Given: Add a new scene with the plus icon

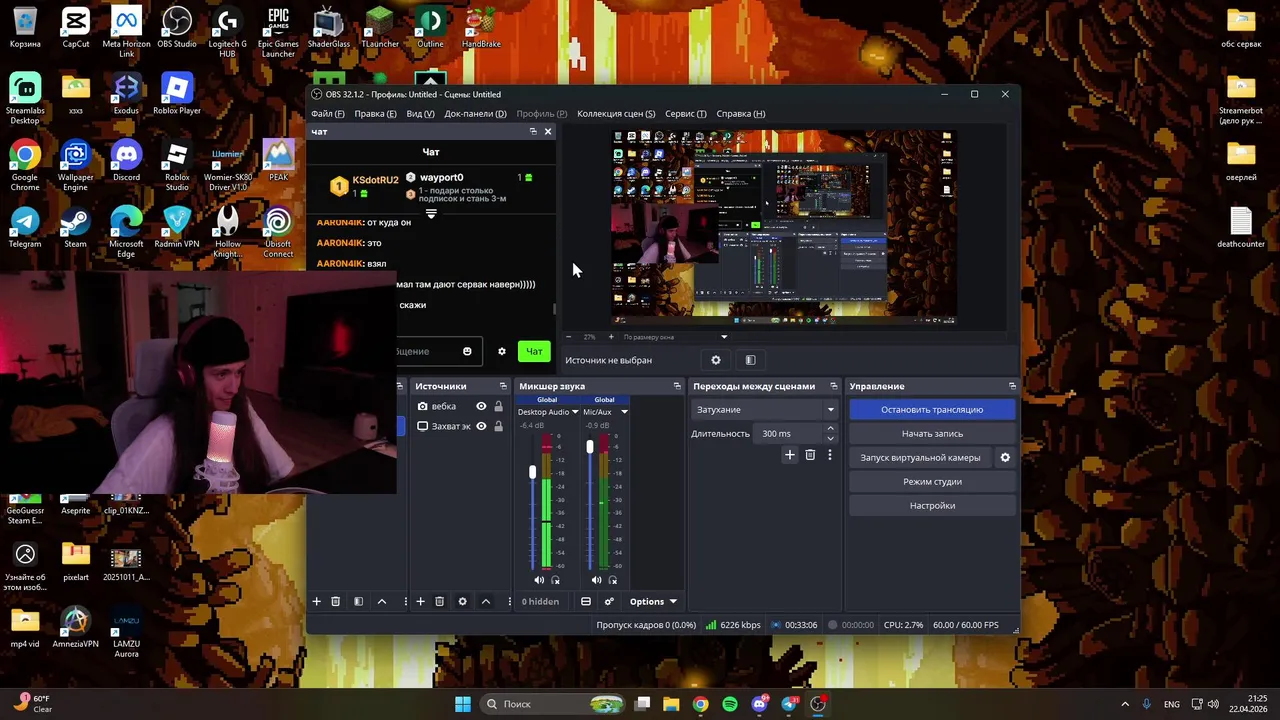Looking at the screenshot, I should [x=316, y=601].
